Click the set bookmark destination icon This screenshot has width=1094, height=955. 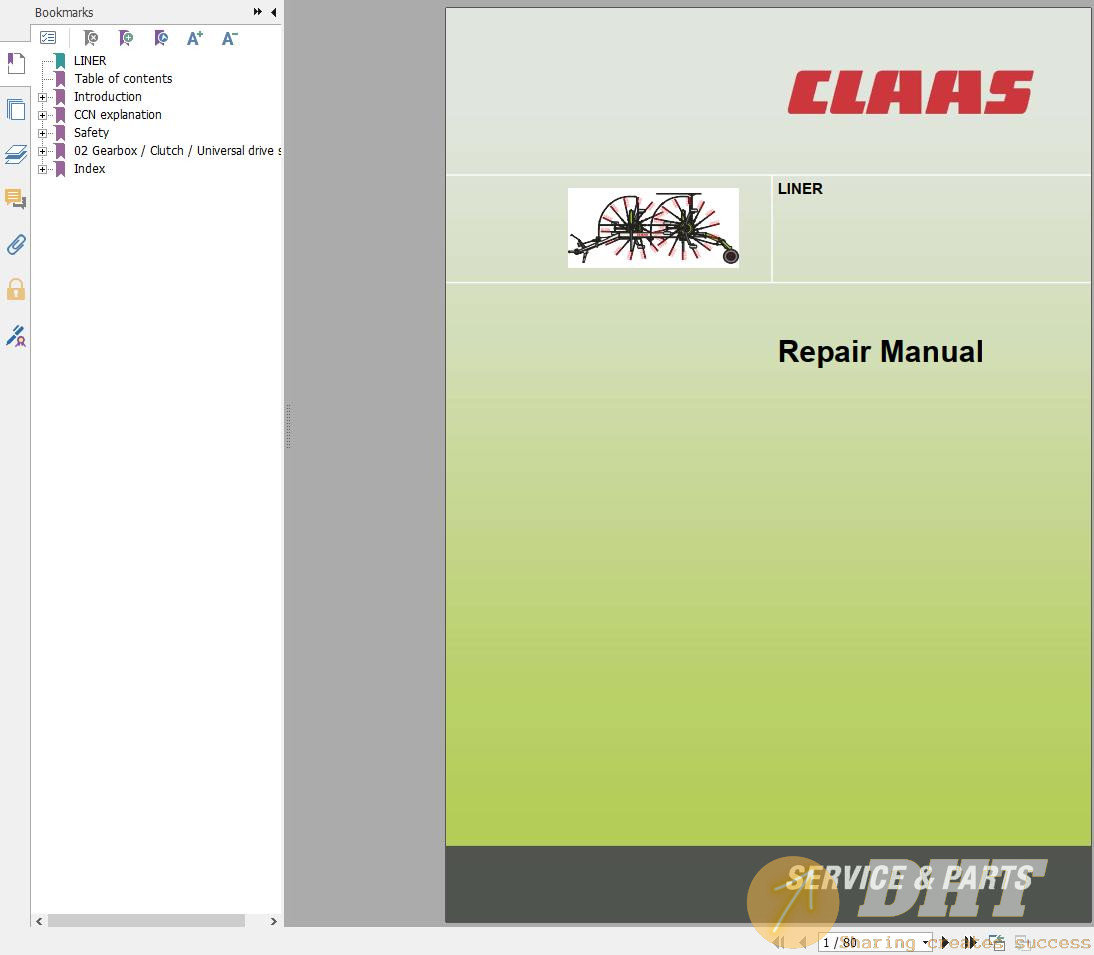(160, 38)
